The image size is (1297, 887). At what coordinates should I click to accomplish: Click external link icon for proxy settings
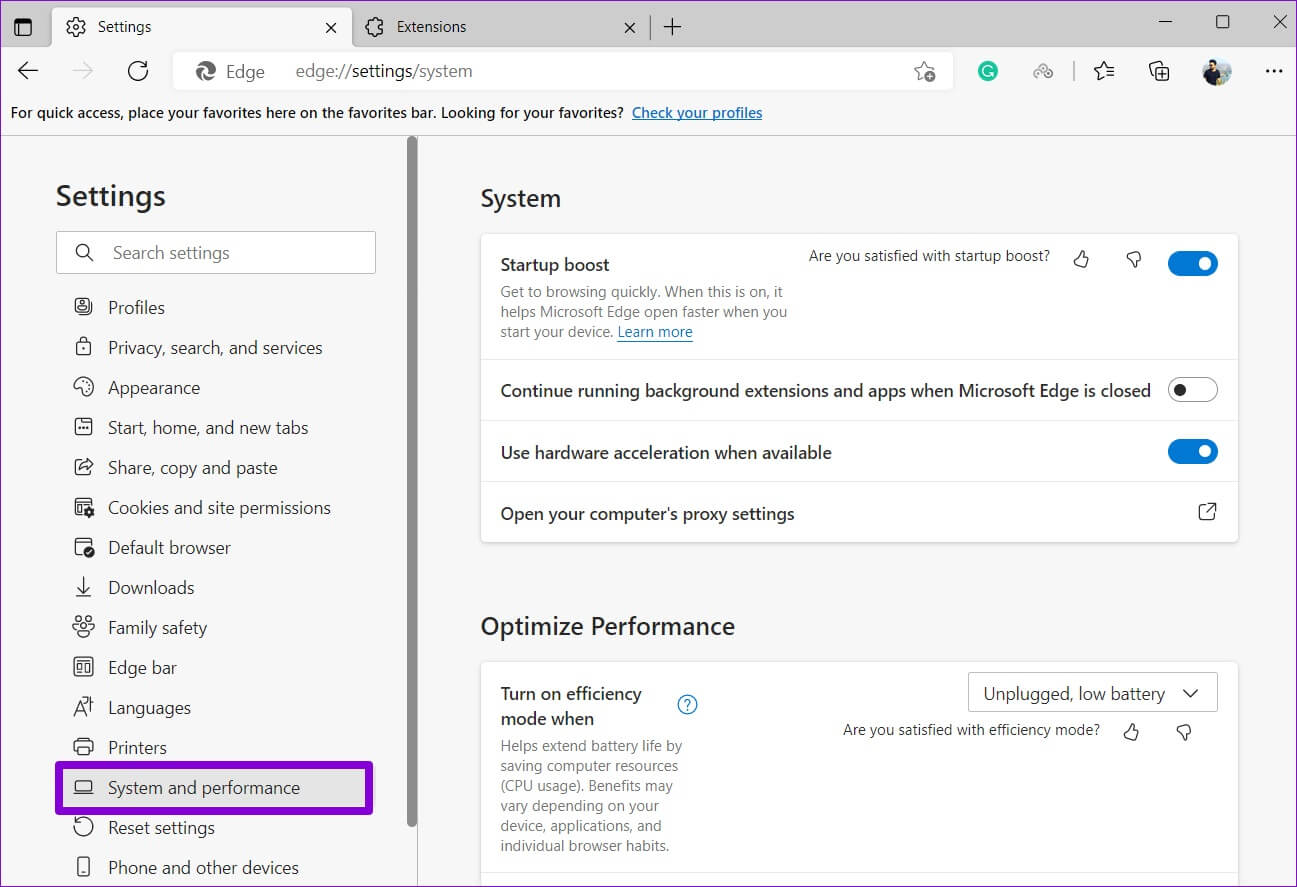coord(1207,512)
